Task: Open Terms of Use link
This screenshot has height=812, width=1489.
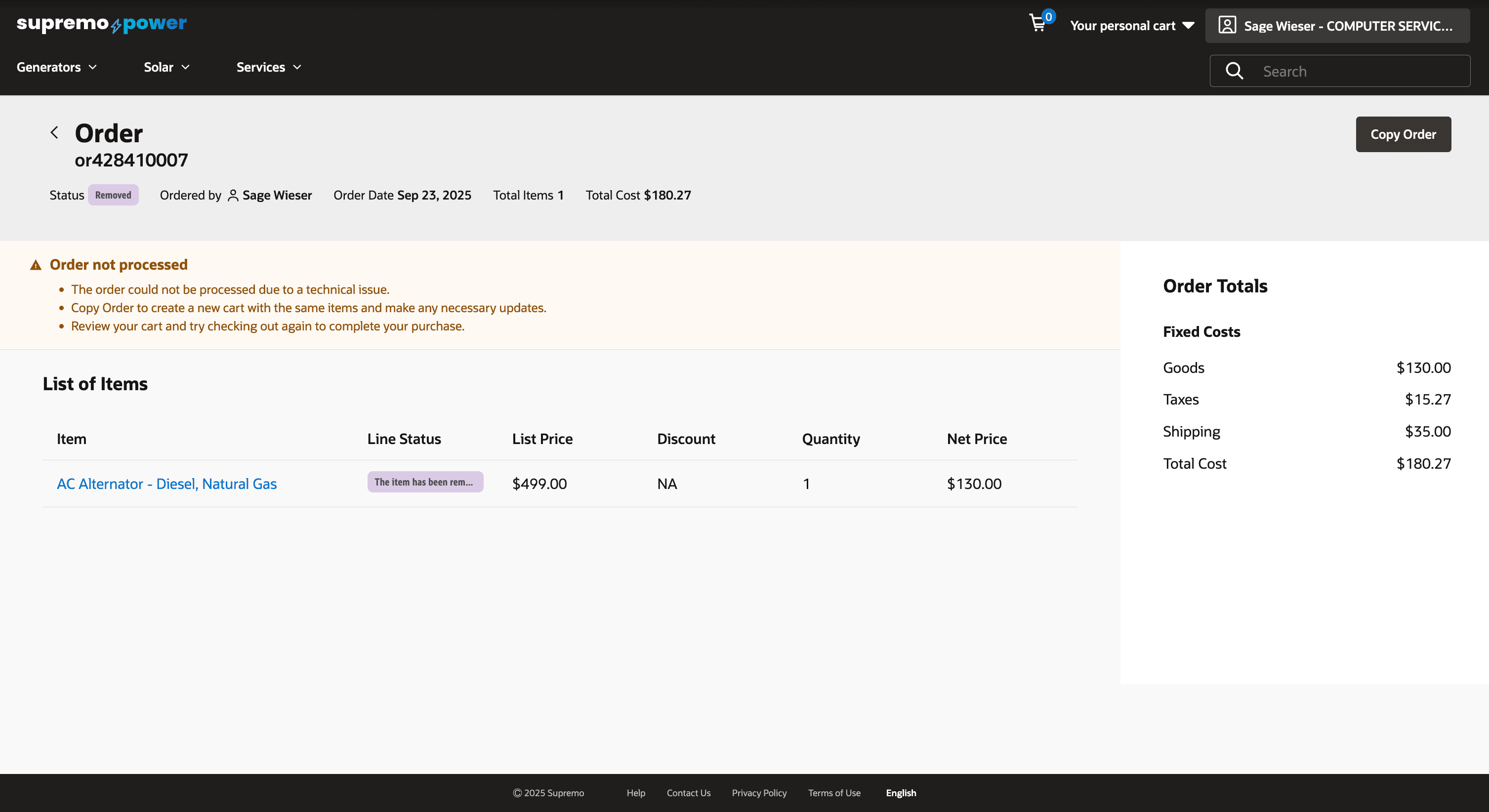Action: pos(833,793)
